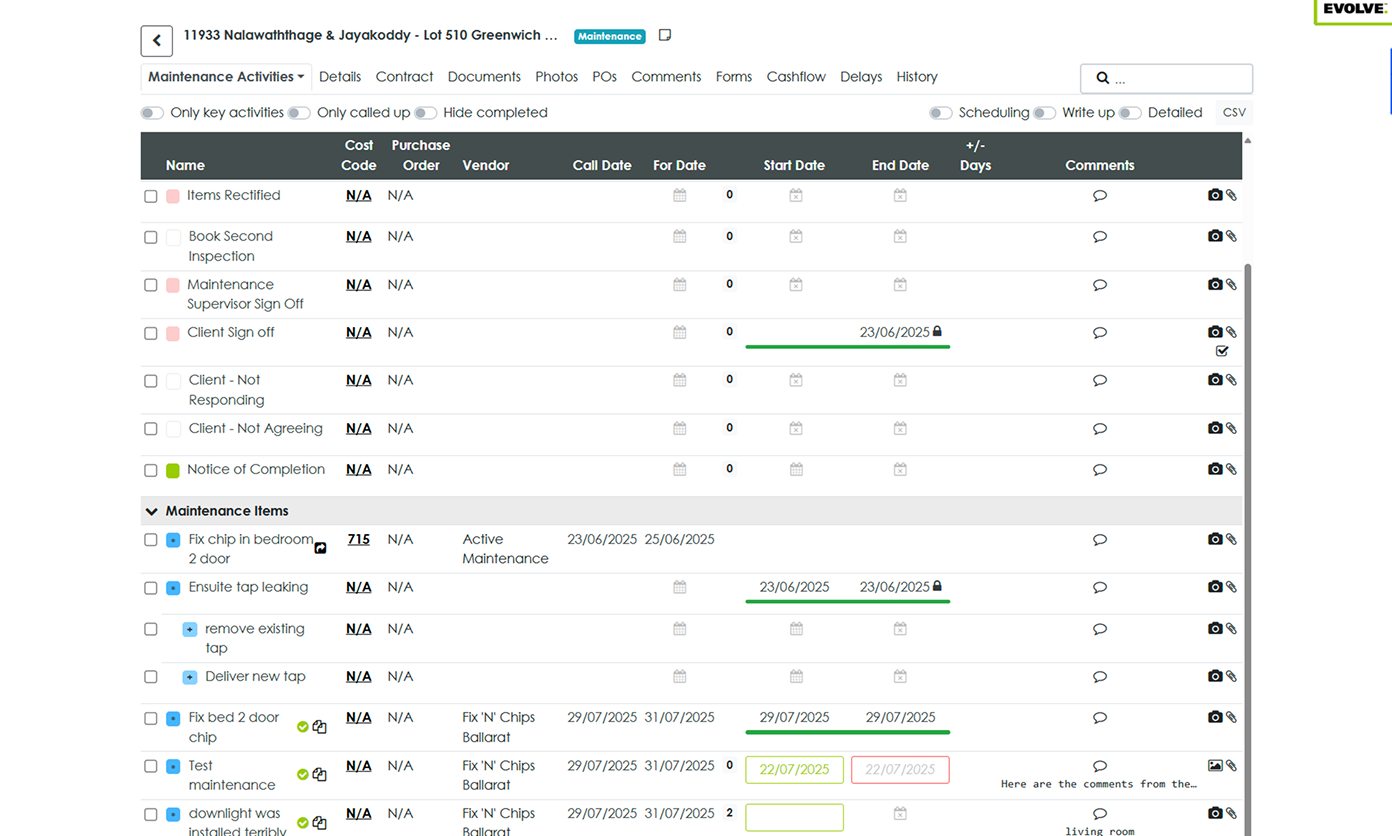1392x836 pixels.
Task: Open the Delays tab
Action: tap(861, 77)
